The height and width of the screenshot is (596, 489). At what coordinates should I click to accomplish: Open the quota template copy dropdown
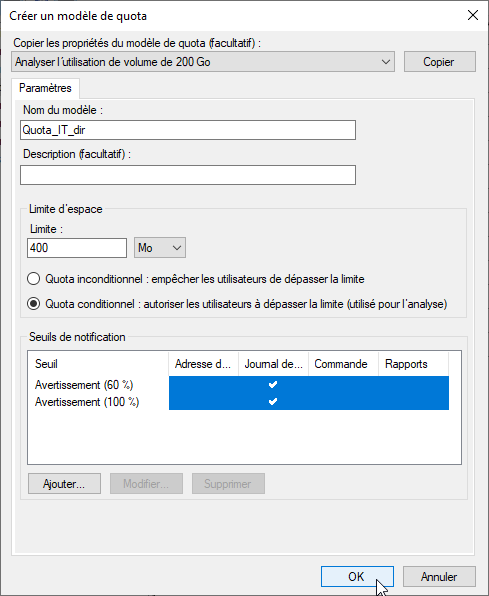pyautogui.click(x=203, y=62)
